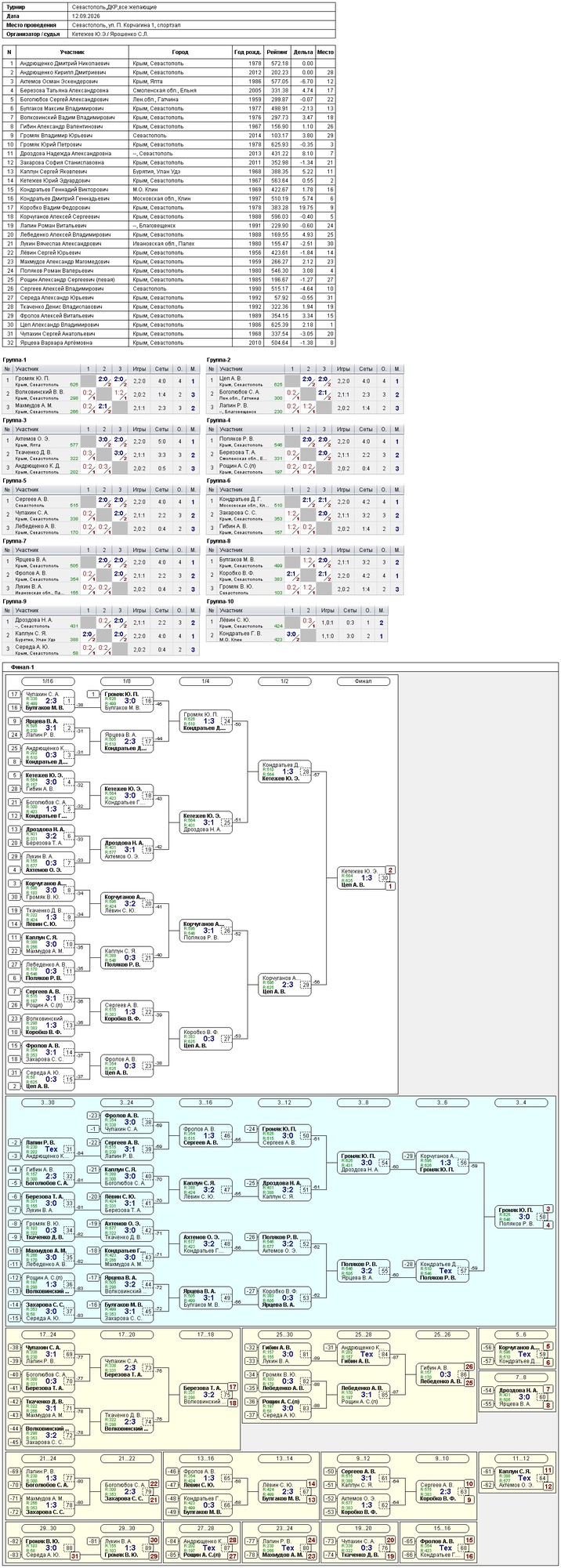561x1568 pixels.
Task: Click 'Сергеев А. В.' in Группа-5 table
Action: point(31,499)
